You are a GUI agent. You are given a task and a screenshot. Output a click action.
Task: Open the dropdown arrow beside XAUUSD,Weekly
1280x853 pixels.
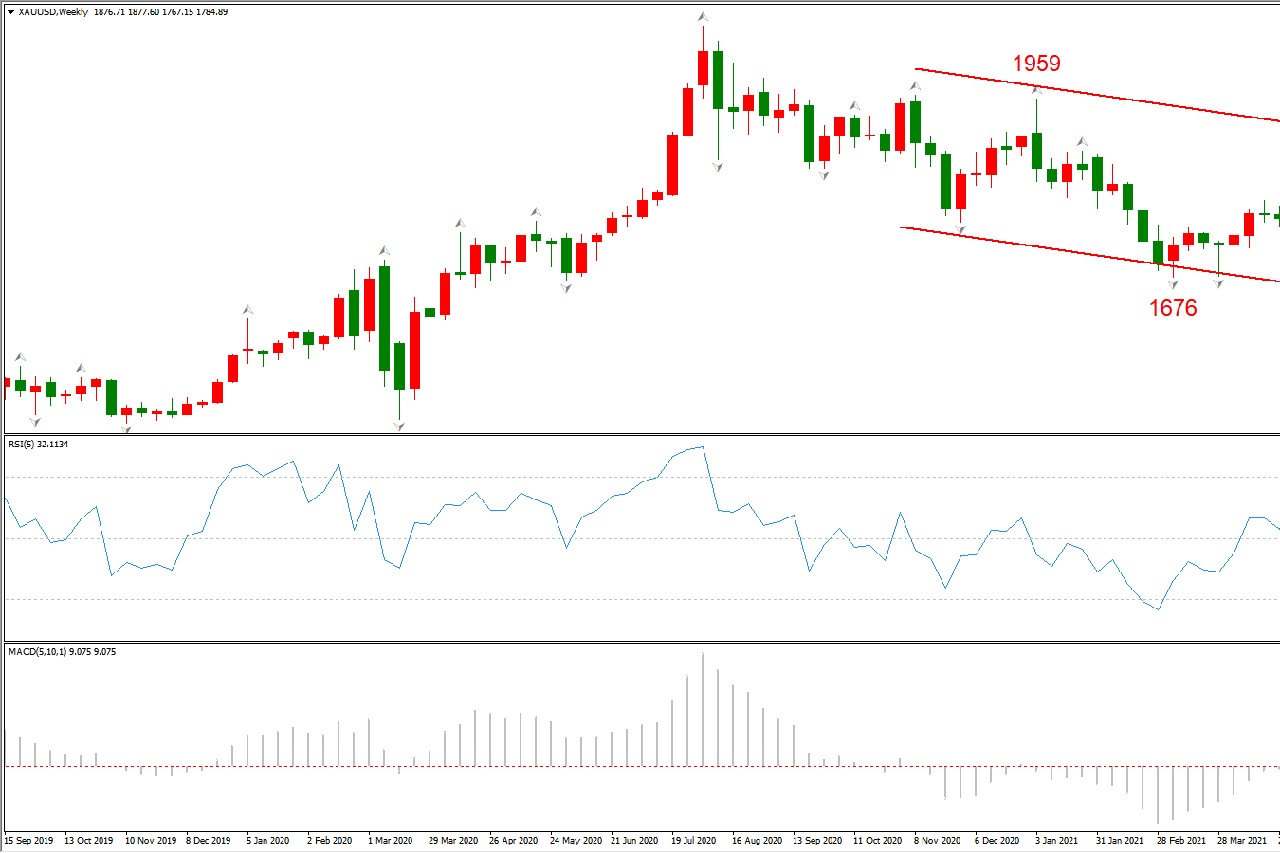[x=10, y=12]
